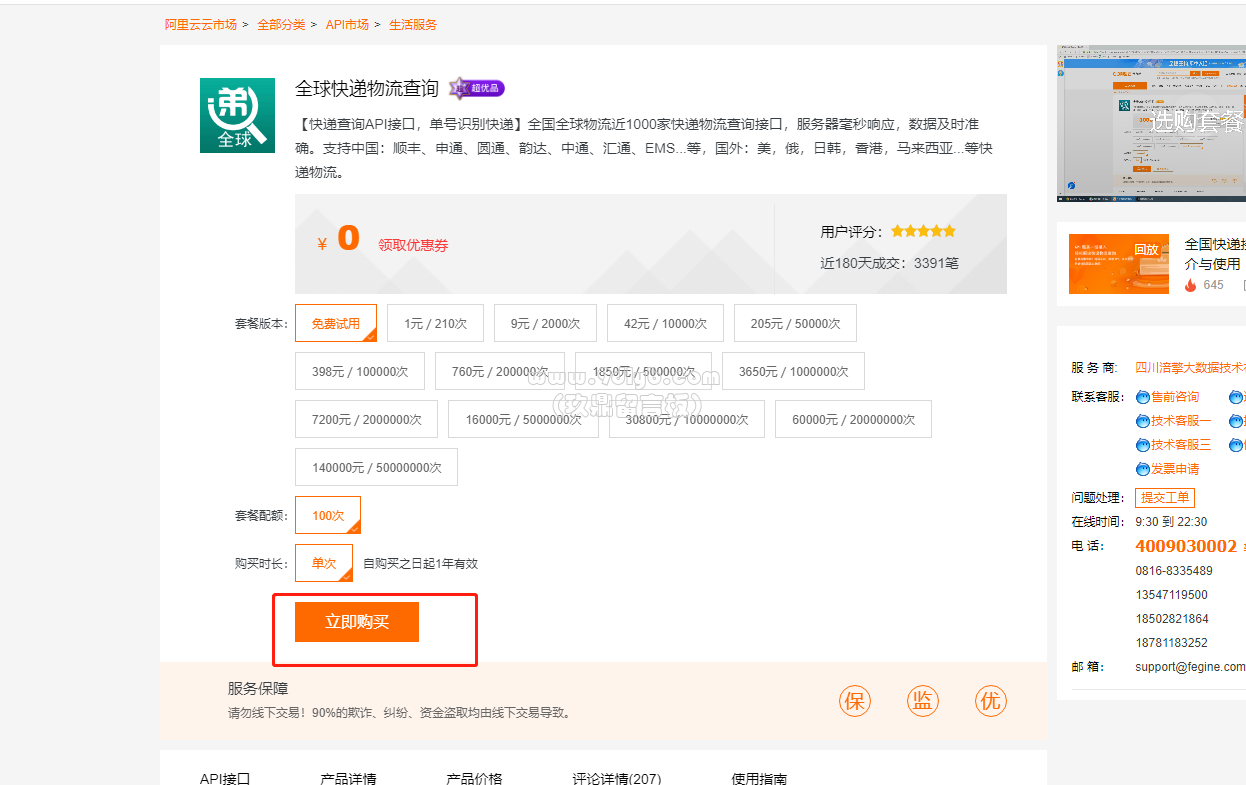
Task: Click the phone number 4009030002
Action: 1186,546
